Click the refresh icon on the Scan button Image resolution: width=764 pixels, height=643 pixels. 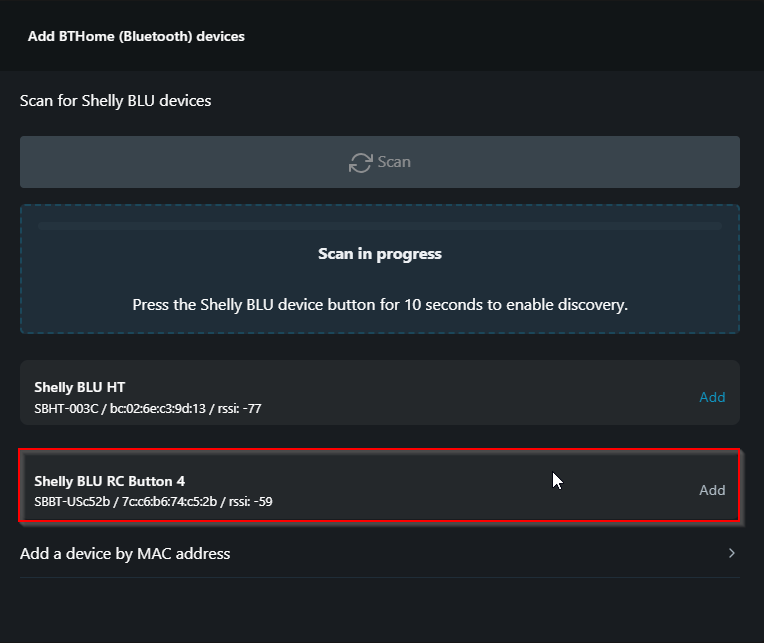[360, 162]
